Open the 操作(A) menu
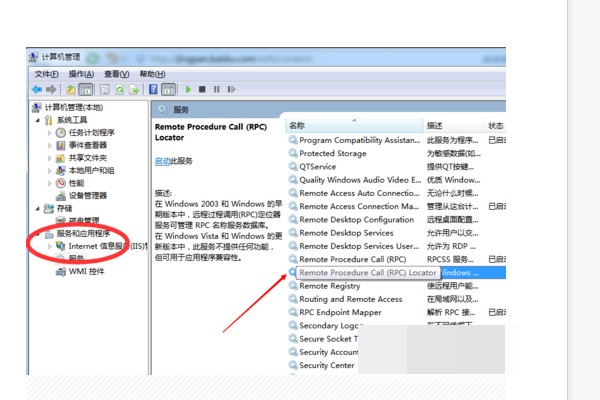The width and height of the screenshot is (600, 400). point(81,74)
